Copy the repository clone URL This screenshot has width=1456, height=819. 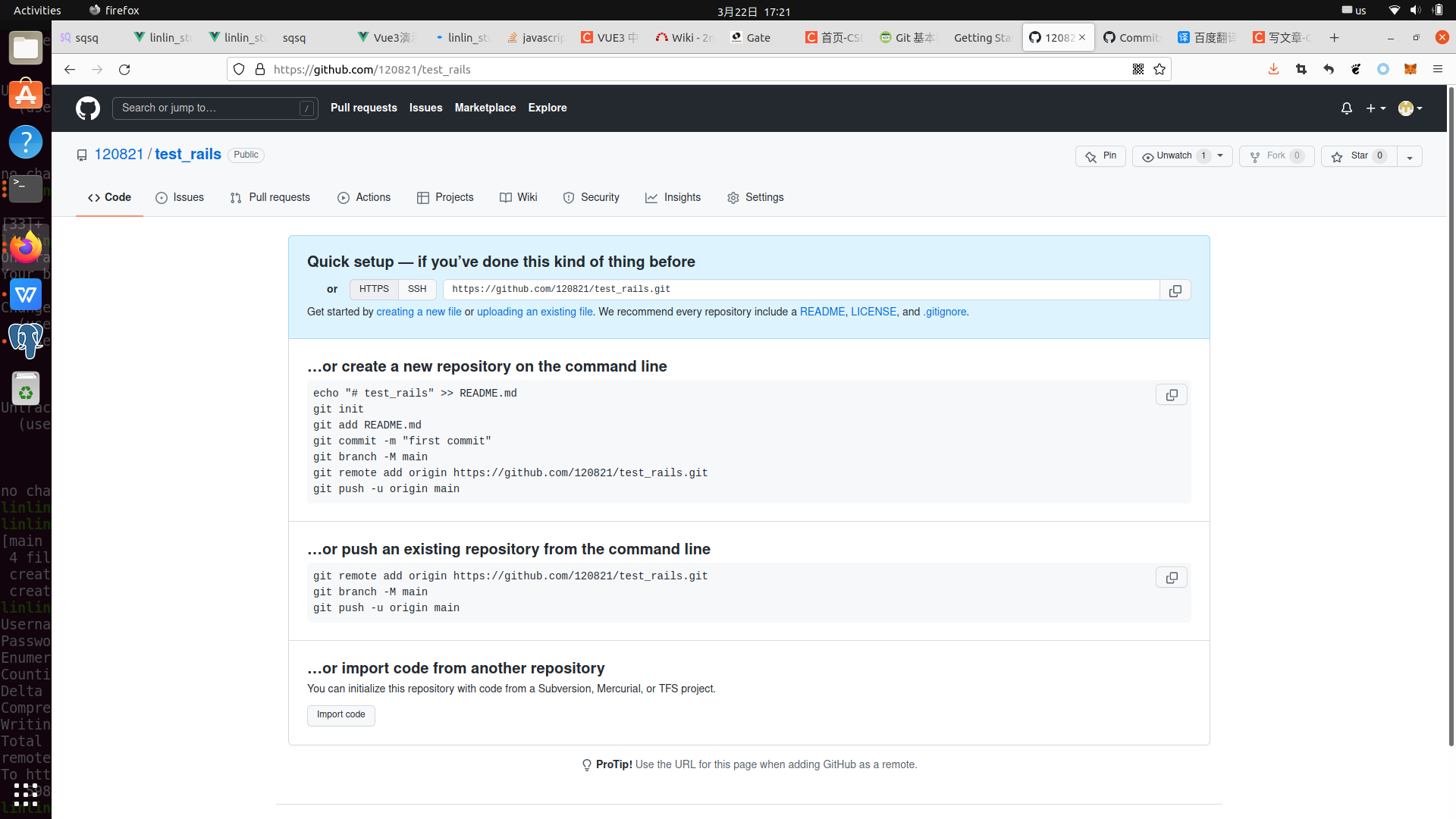1175,290
